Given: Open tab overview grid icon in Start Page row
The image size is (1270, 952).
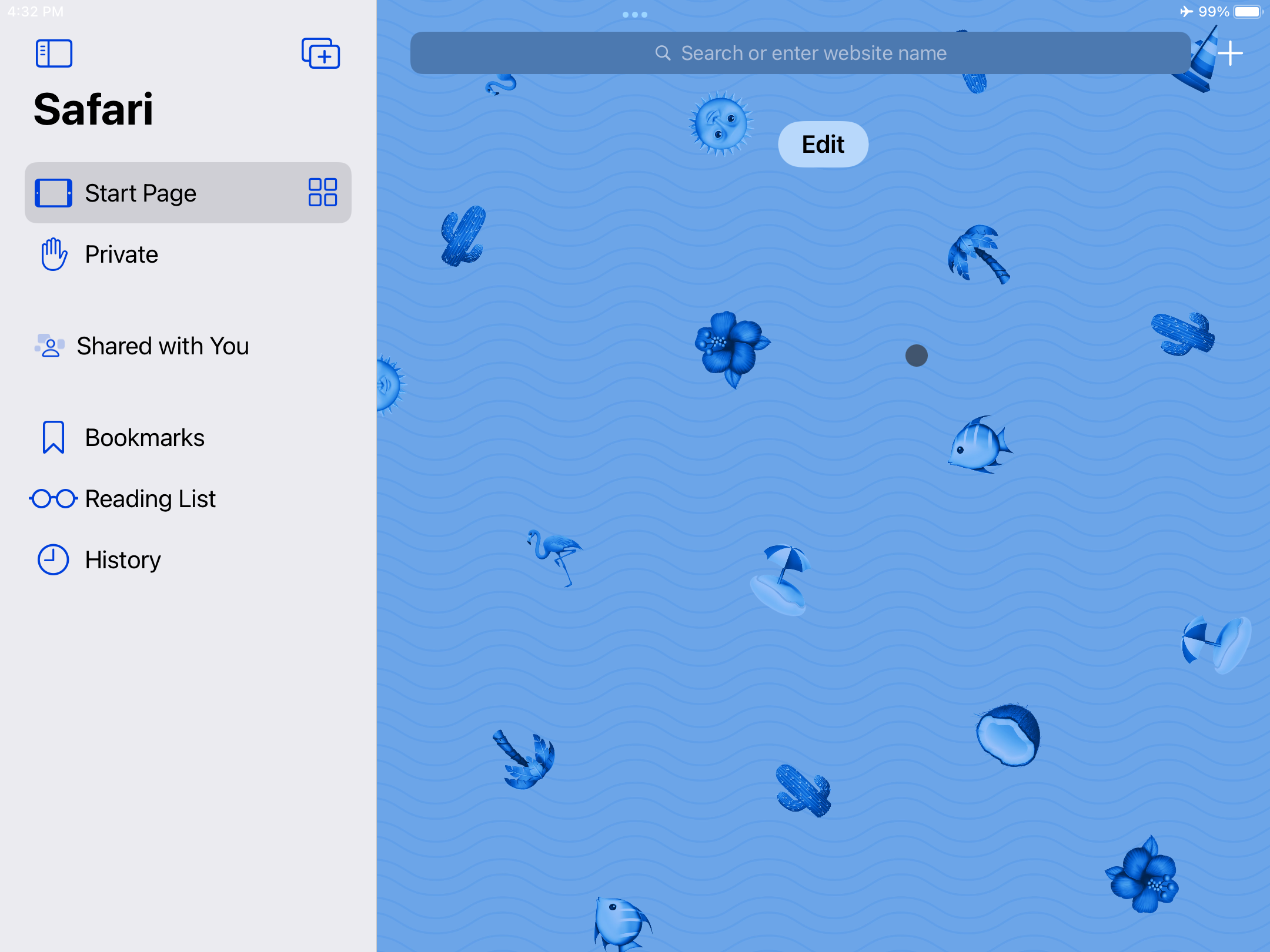Looking at the screenshot, I should (x=323, y=193).
